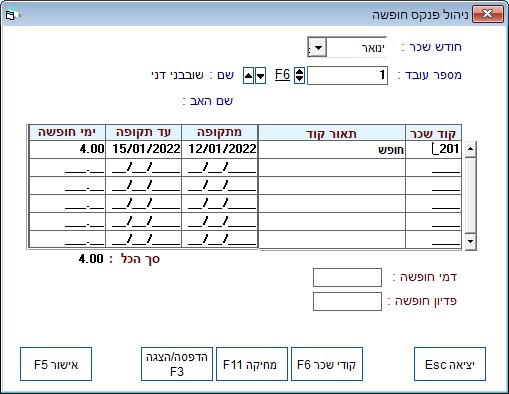Click the table scrollbar up arrow
The image size is (509, 394).
tap(470, 149)
